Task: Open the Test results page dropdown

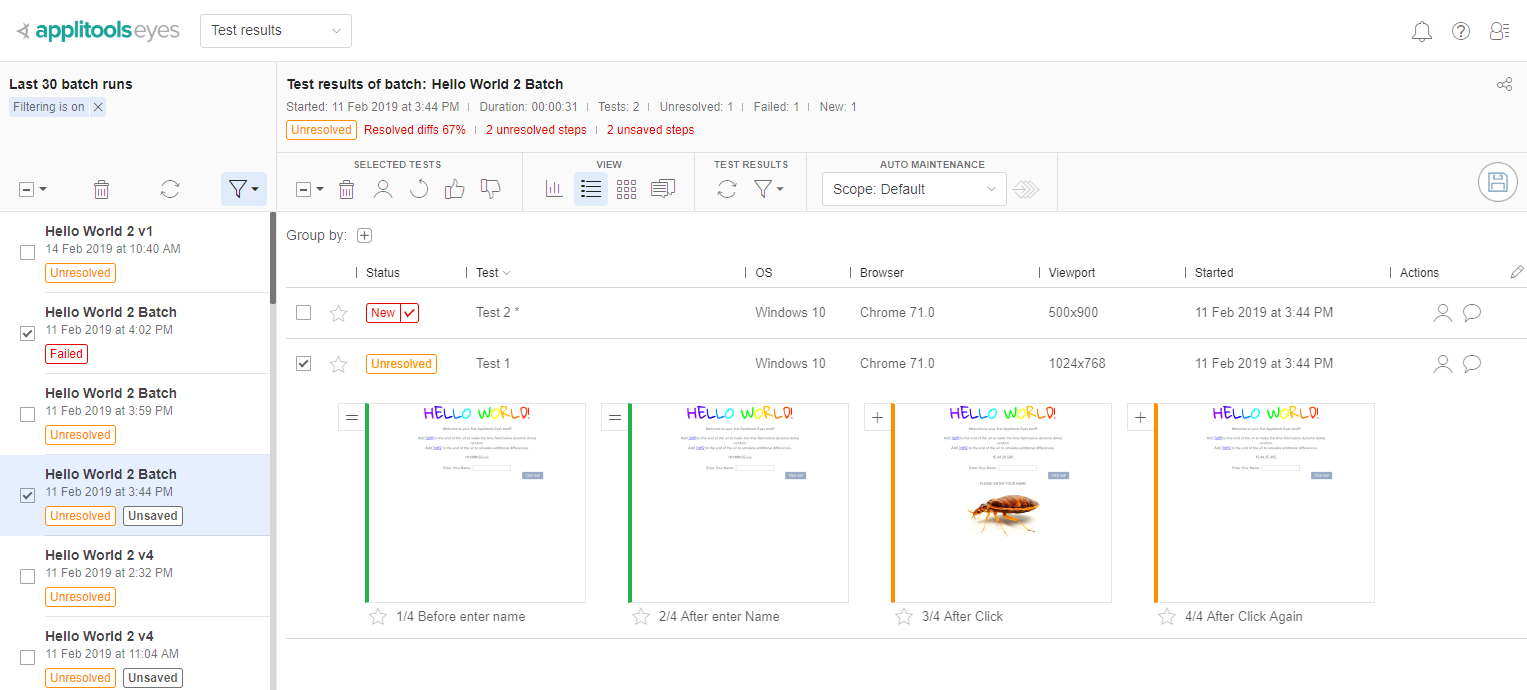Action: click(276, 31)
